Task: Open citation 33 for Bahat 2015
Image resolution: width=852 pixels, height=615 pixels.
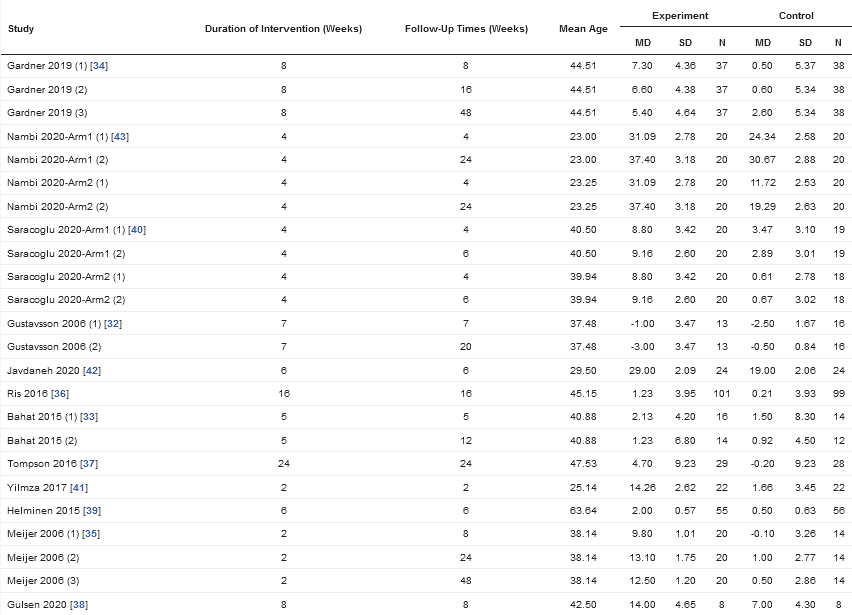Action: 88,417
